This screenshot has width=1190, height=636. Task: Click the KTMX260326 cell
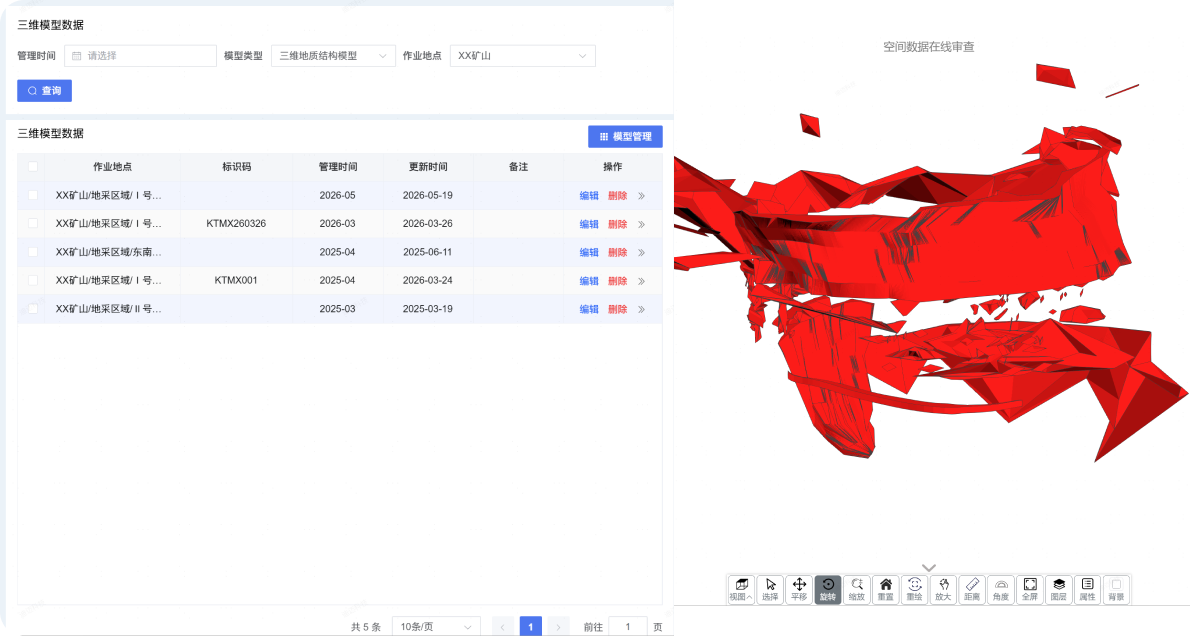[236, 224]
